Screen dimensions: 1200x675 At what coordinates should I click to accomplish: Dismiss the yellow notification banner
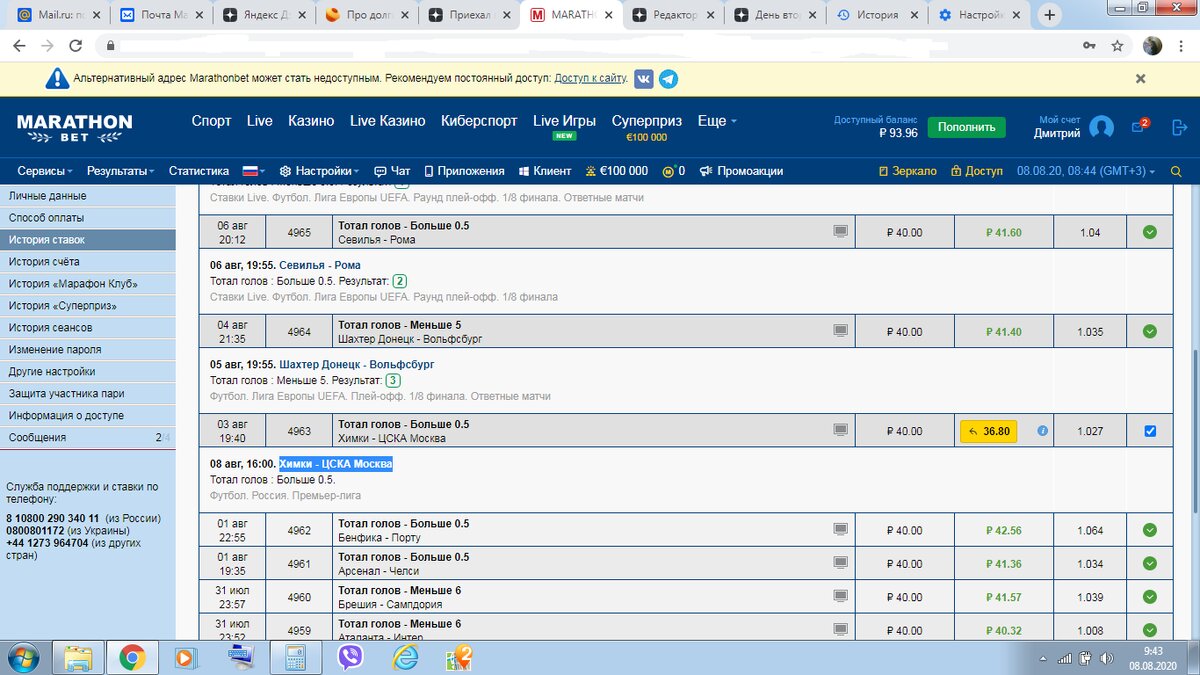click(1140, 78)
